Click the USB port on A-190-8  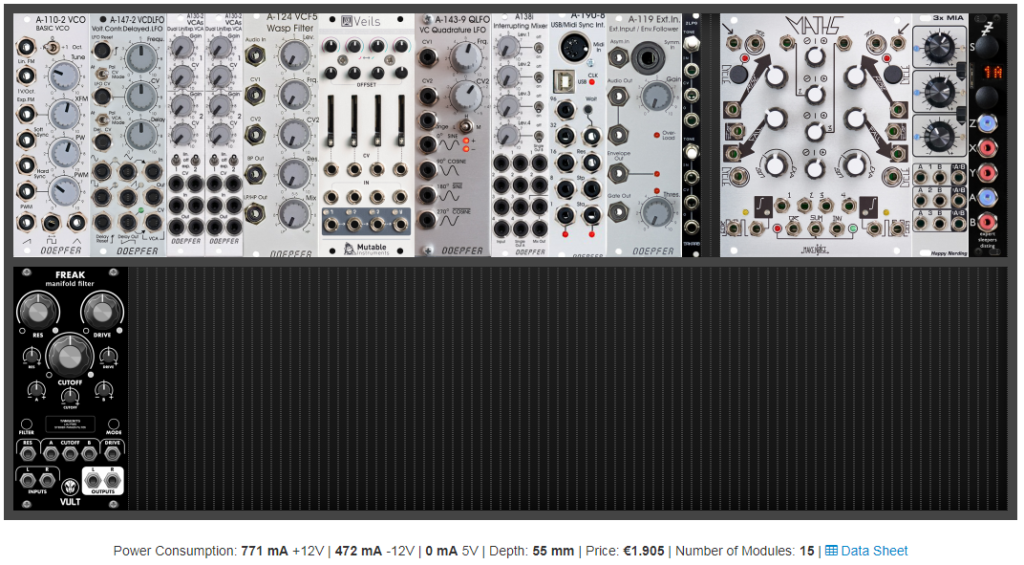tap(563, 82)
